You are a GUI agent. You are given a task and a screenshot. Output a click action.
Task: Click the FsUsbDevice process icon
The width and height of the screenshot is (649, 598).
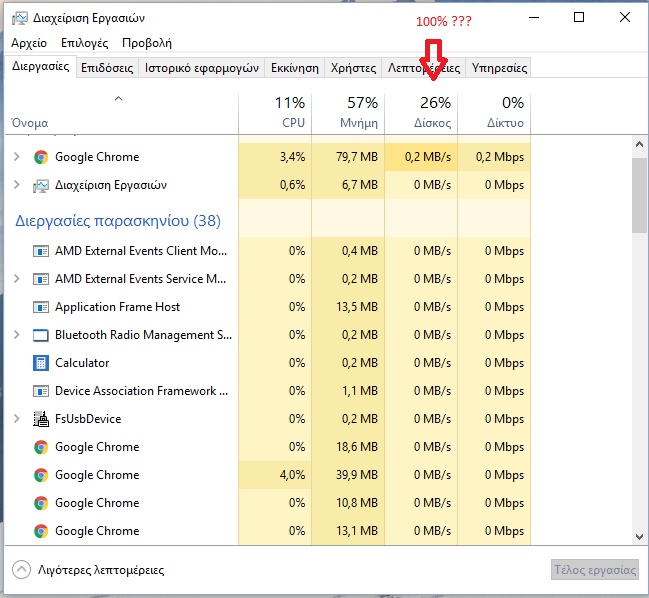[x=41, y=419]
